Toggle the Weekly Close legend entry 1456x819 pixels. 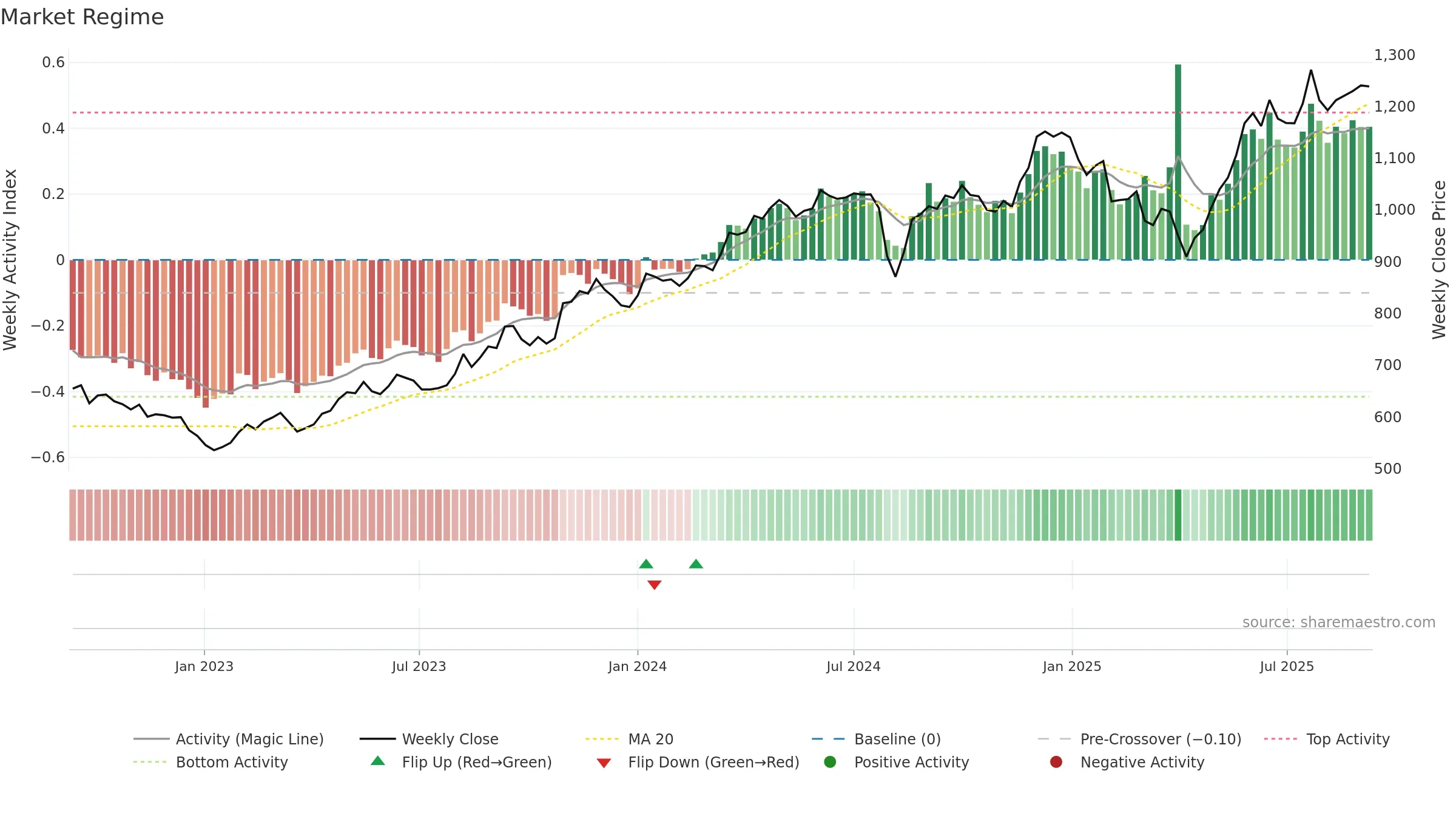coord(429,739)
